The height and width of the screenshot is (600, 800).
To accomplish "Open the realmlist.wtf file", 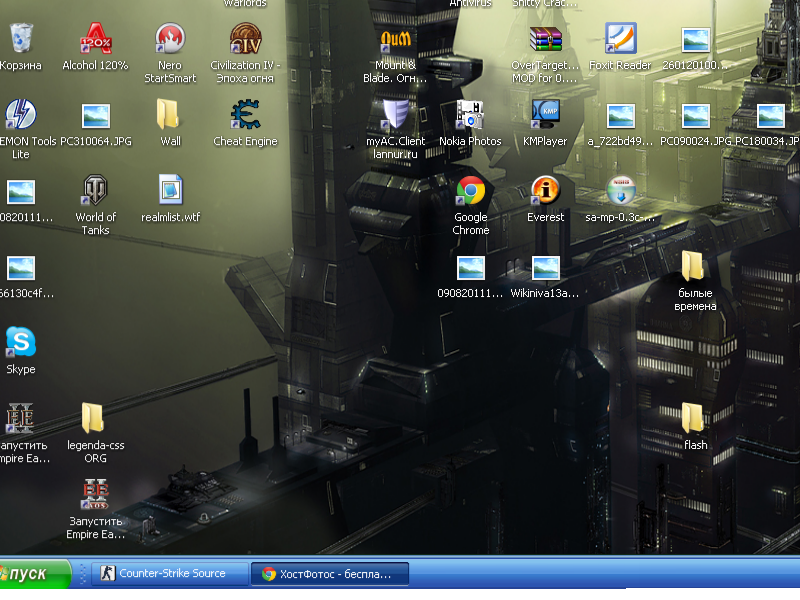I will point(170,190).
